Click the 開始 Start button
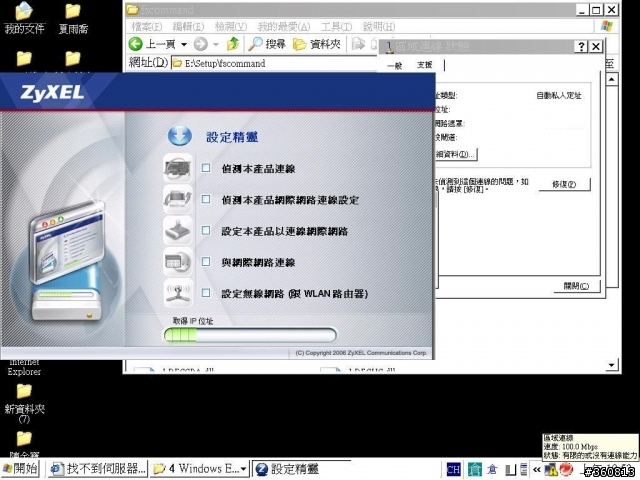The image size is (640, 480). 20,469
